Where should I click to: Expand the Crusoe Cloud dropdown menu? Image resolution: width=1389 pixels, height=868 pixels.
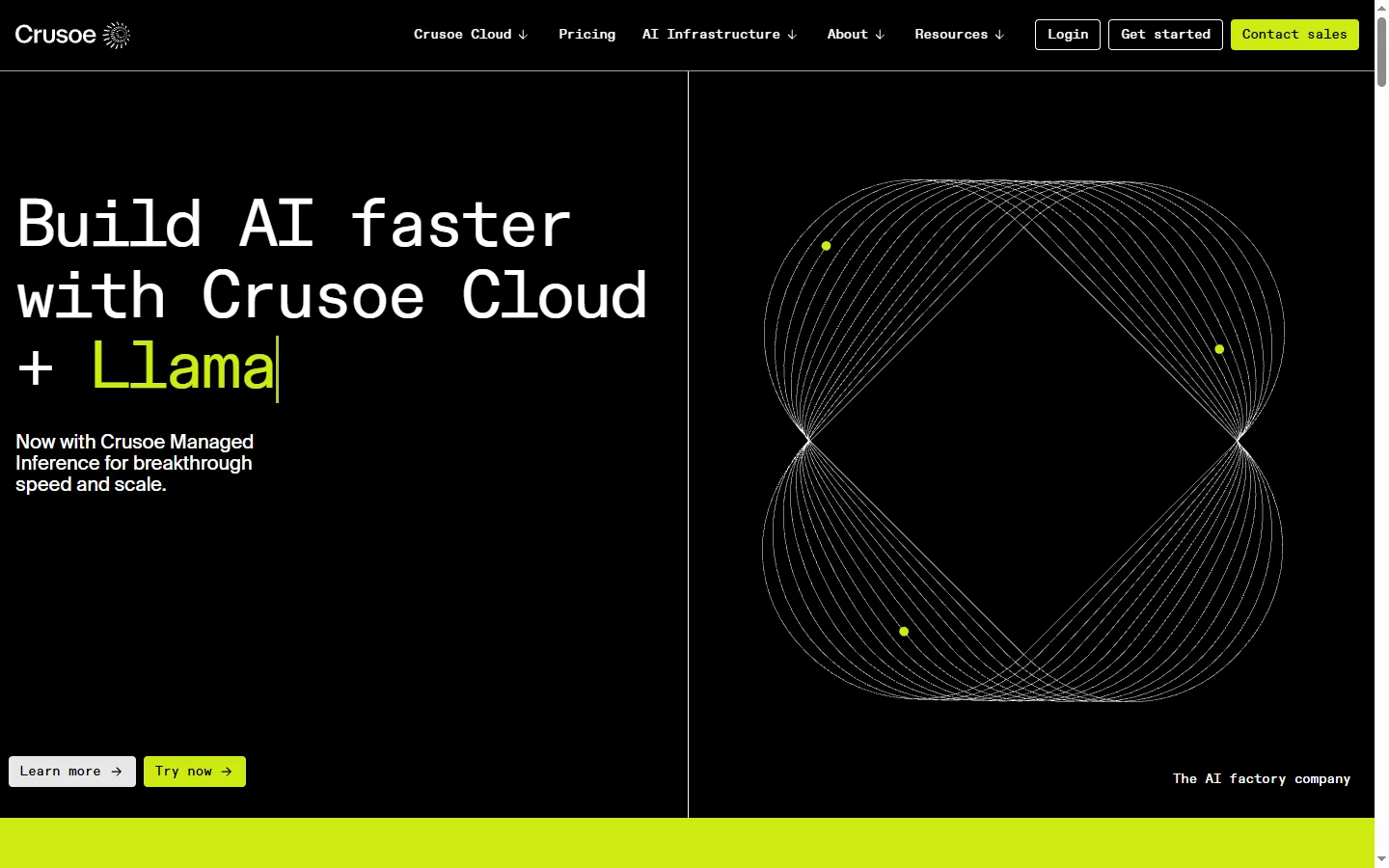(471, 35)
